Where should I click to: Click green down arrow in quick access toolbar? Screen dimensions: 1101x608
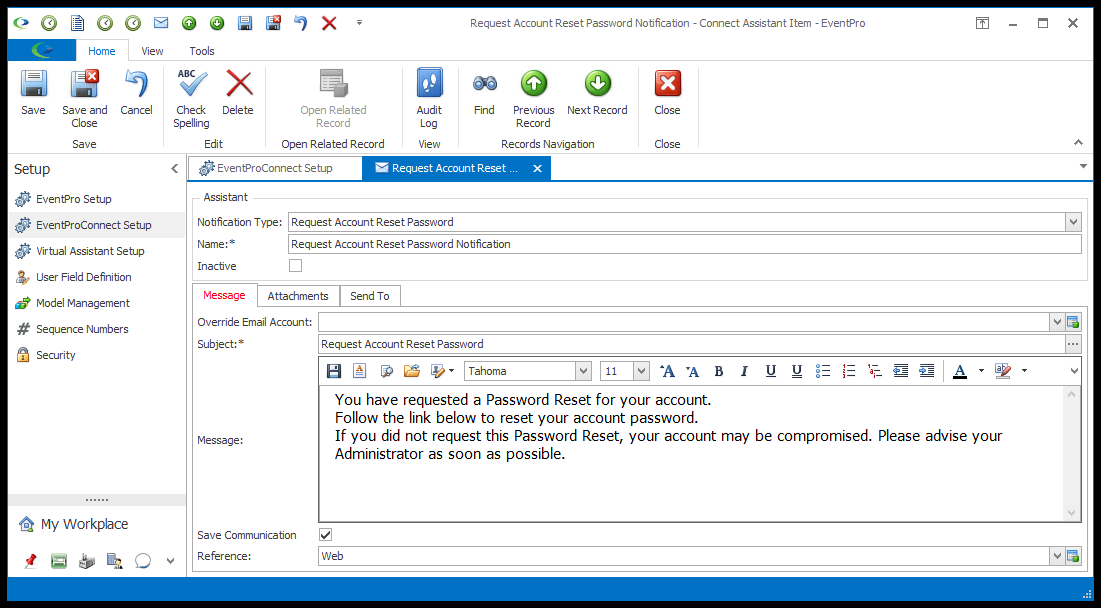[x=217, y=23]
